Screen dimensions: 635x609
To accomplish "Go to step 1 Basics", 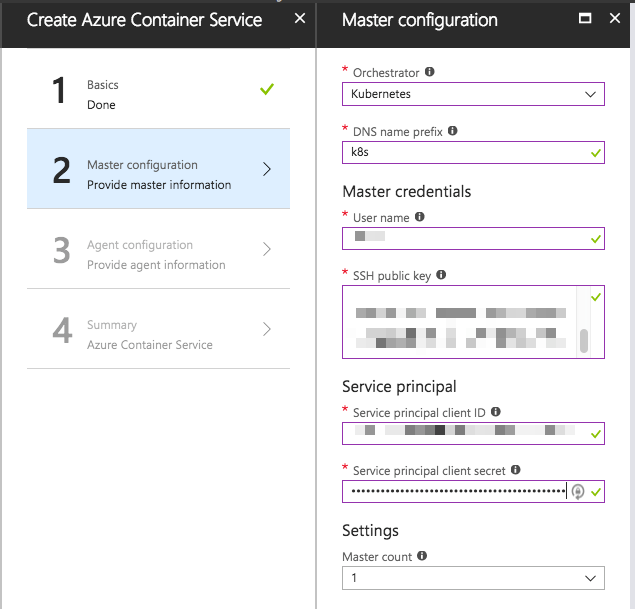I will (x=158, y=94).
